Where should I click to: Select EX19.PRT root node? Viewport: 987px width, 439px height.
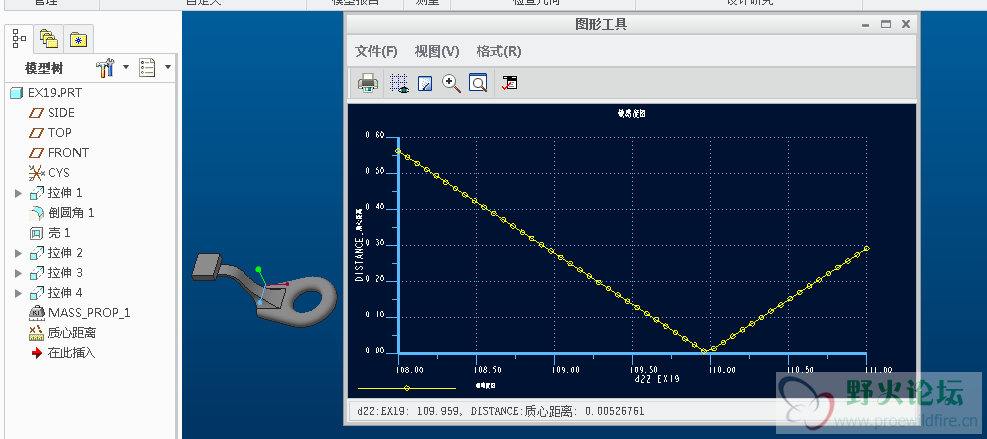click(55, 93)
